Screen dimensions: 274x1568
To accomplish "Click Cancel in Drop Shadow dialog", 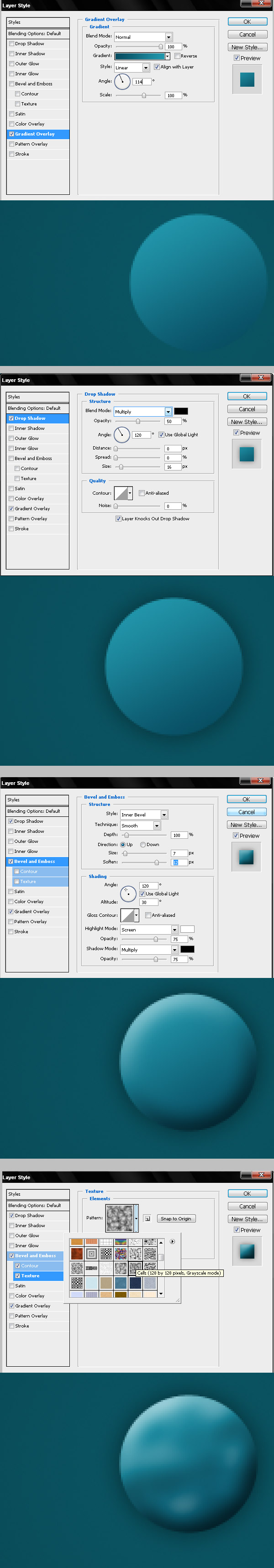I will [x=247, y=409].
